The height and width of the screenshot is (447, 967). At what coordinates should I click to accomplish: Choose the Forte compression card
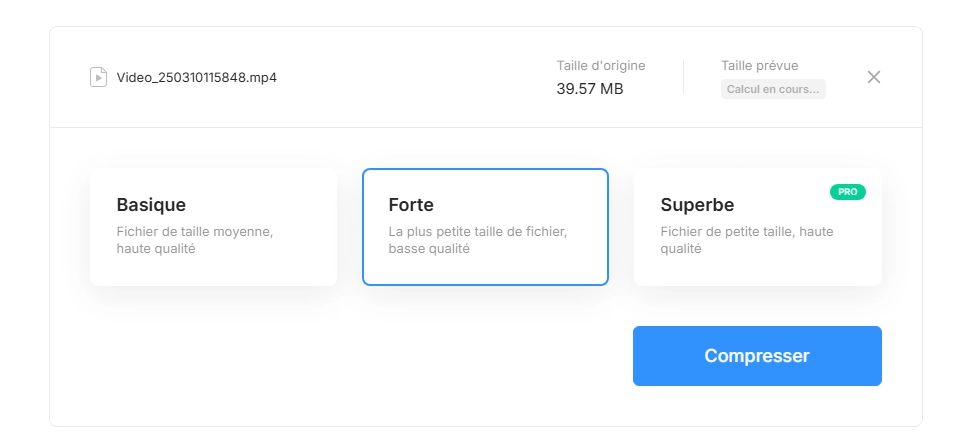485,227
